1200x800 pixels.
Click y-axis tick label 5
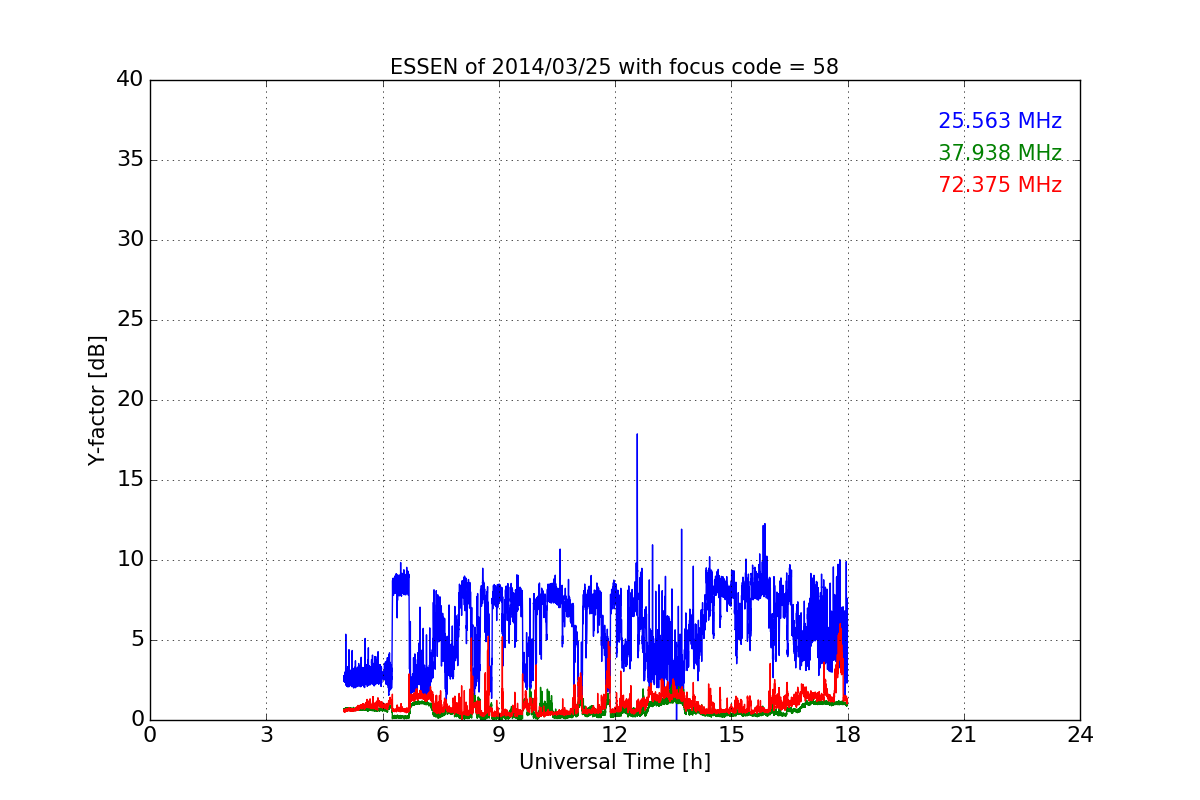coord(136,640)
